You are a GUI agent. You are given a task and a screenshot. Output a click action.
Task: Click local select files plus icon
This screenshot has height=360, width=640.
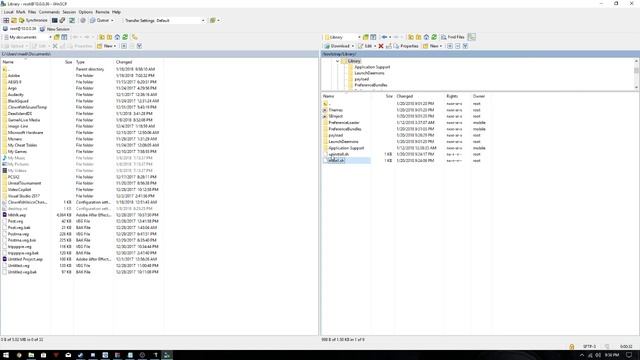pyautogui.click(x=124, y=46)
